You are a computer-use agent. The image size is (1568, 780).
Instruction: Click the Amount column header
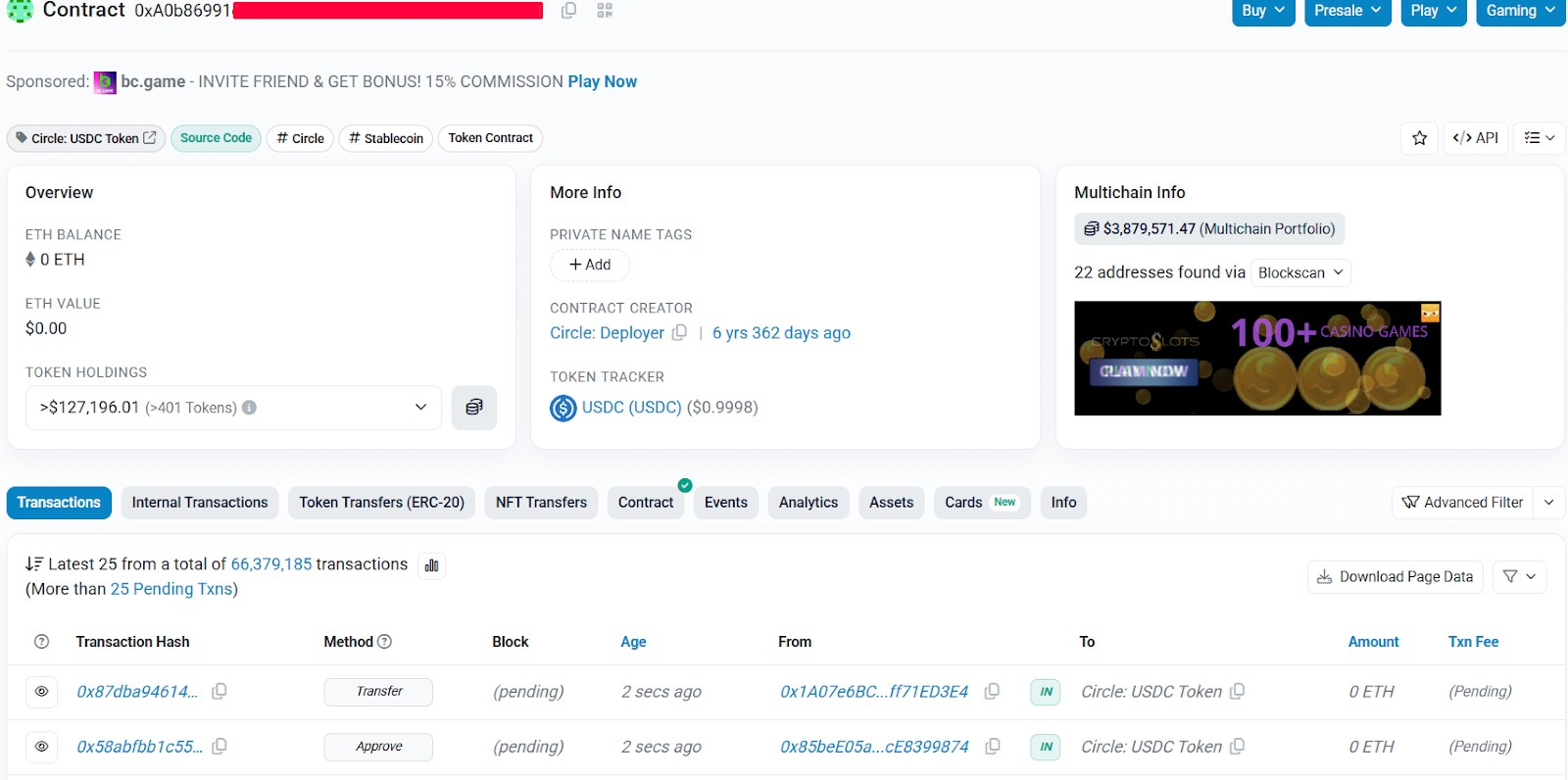(x=1373, y=642)
